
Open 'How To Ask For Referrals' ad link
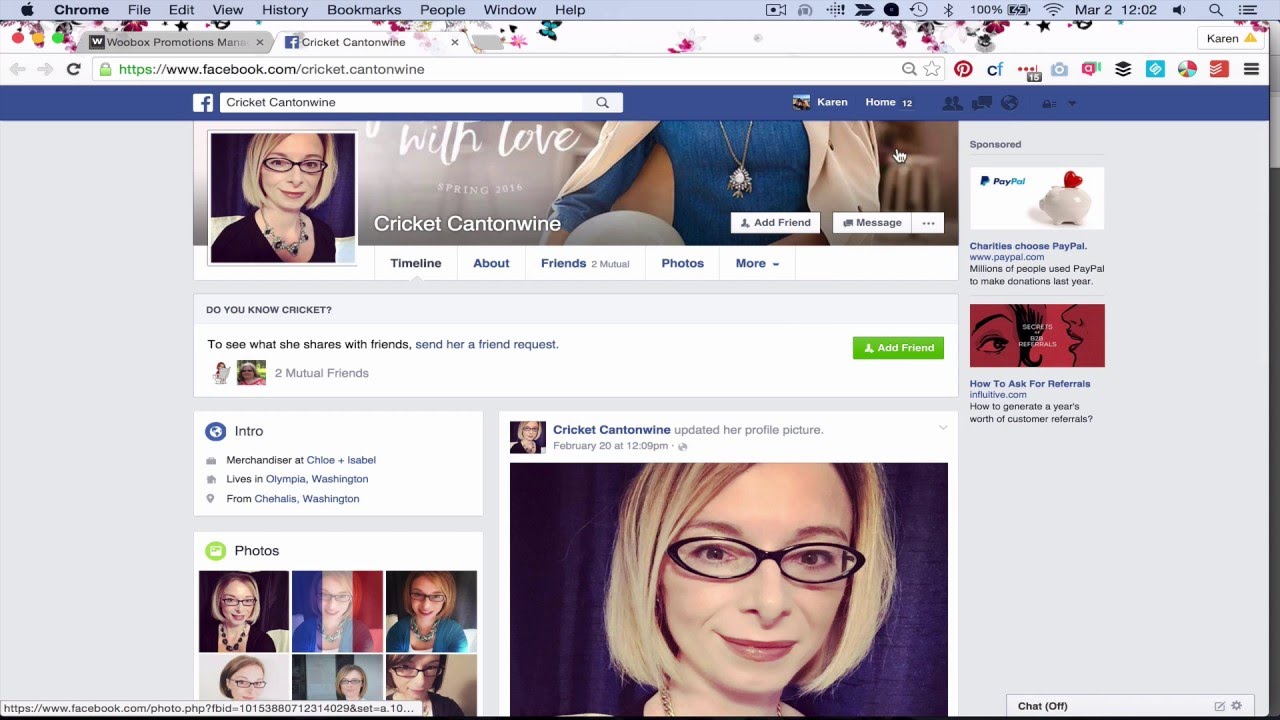(1030, 384)
